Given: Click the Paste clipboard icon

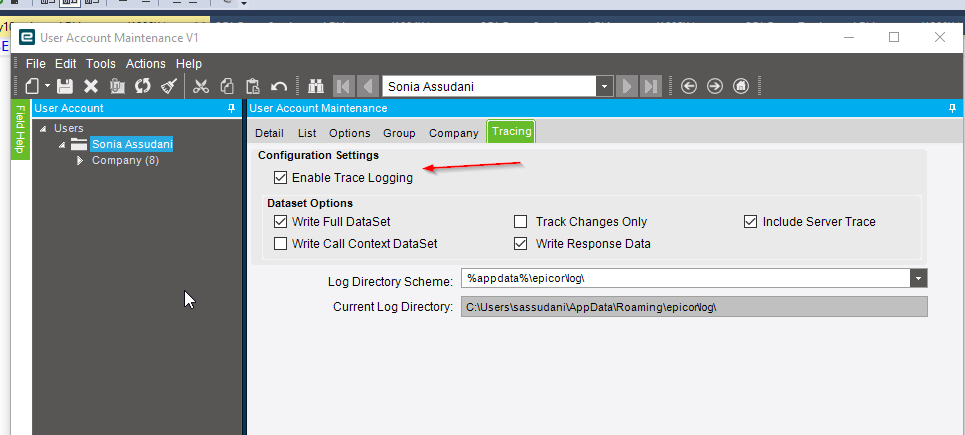Looking at the screenshot, I should 253,86.
